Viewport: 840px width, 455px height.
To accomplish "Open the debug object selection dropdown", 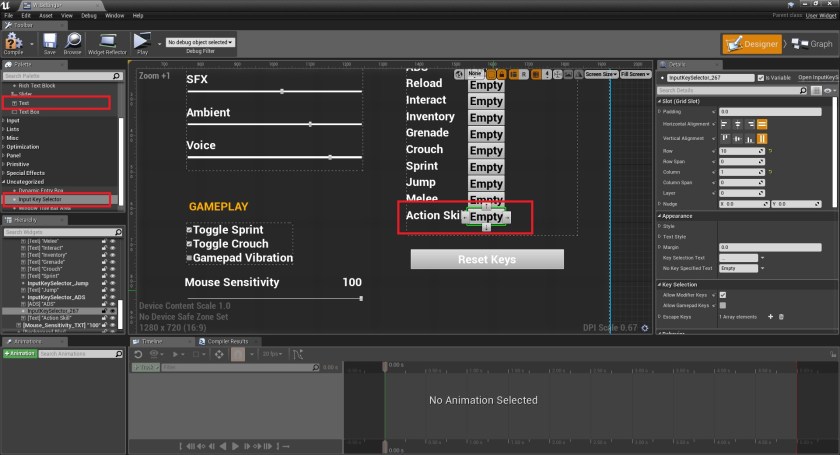I will click(x=200, y=42).
